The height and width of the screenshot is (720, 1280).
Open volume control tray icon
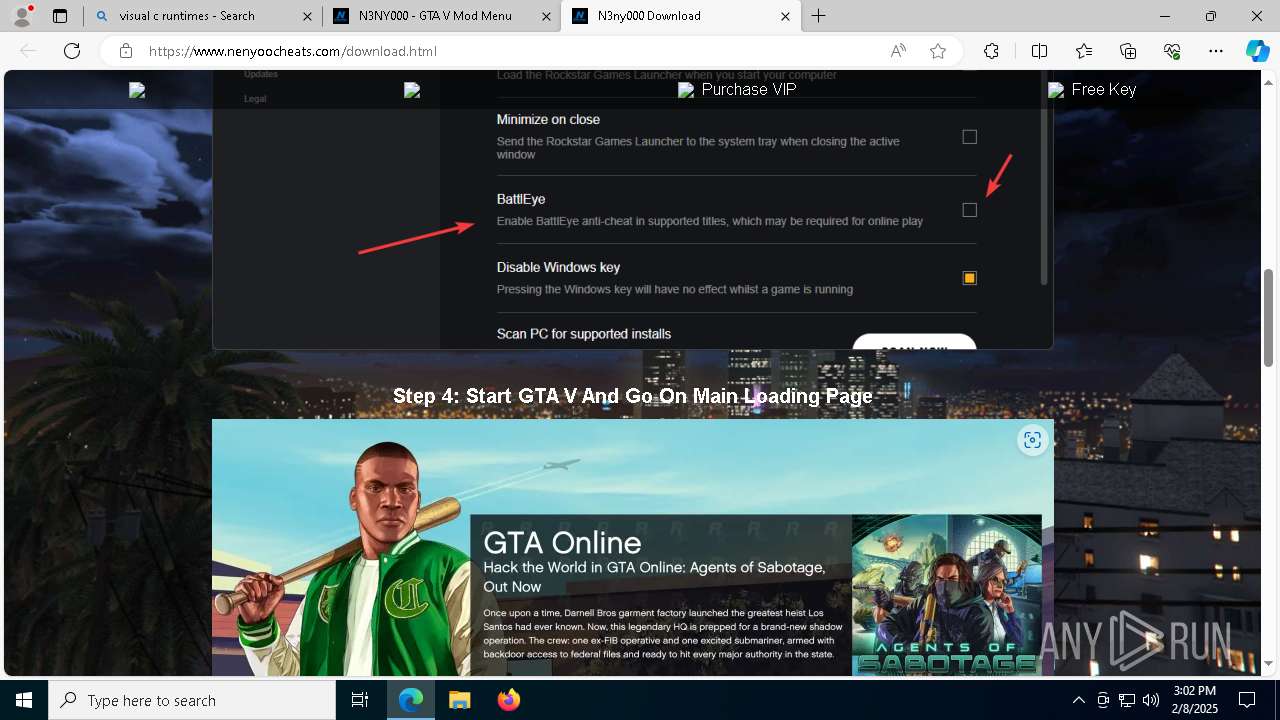(1151, 700)
